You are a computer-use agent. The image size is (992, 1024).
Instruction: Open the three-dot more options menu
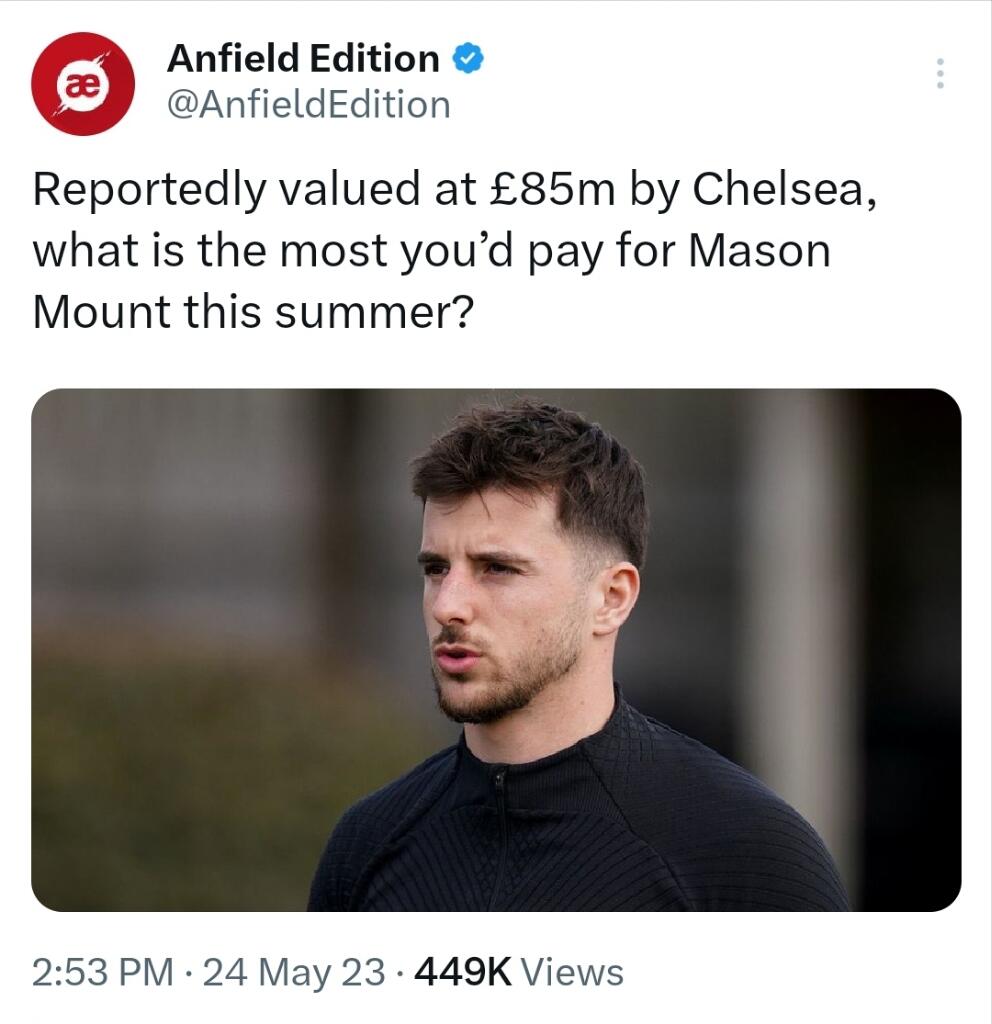tap(938, 74)
